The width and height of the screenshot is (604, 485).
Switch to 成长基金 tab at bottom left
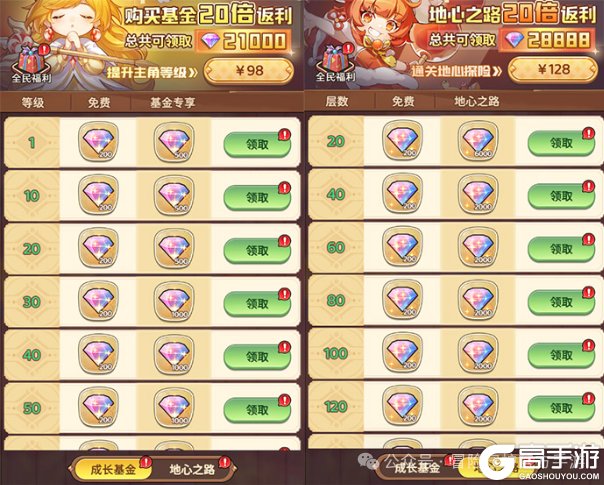[112, 470]
